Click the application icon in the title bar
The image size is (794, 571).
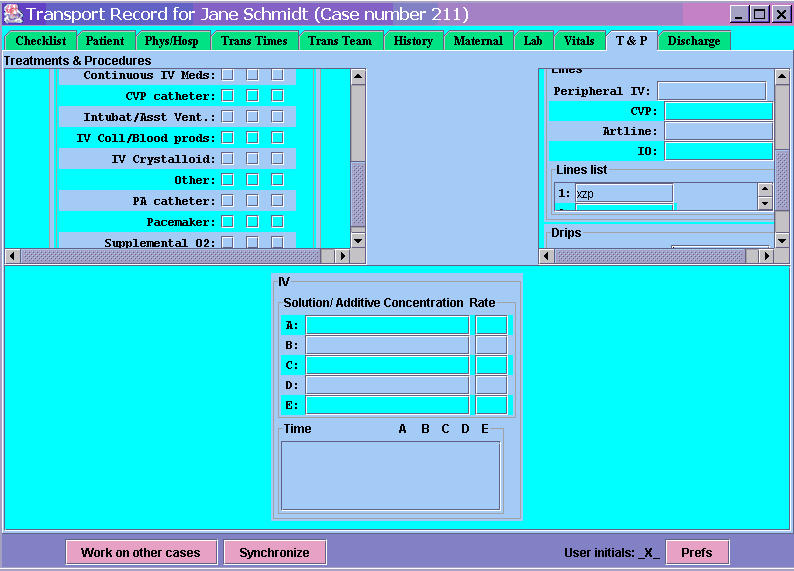click(x=13, y=14)
